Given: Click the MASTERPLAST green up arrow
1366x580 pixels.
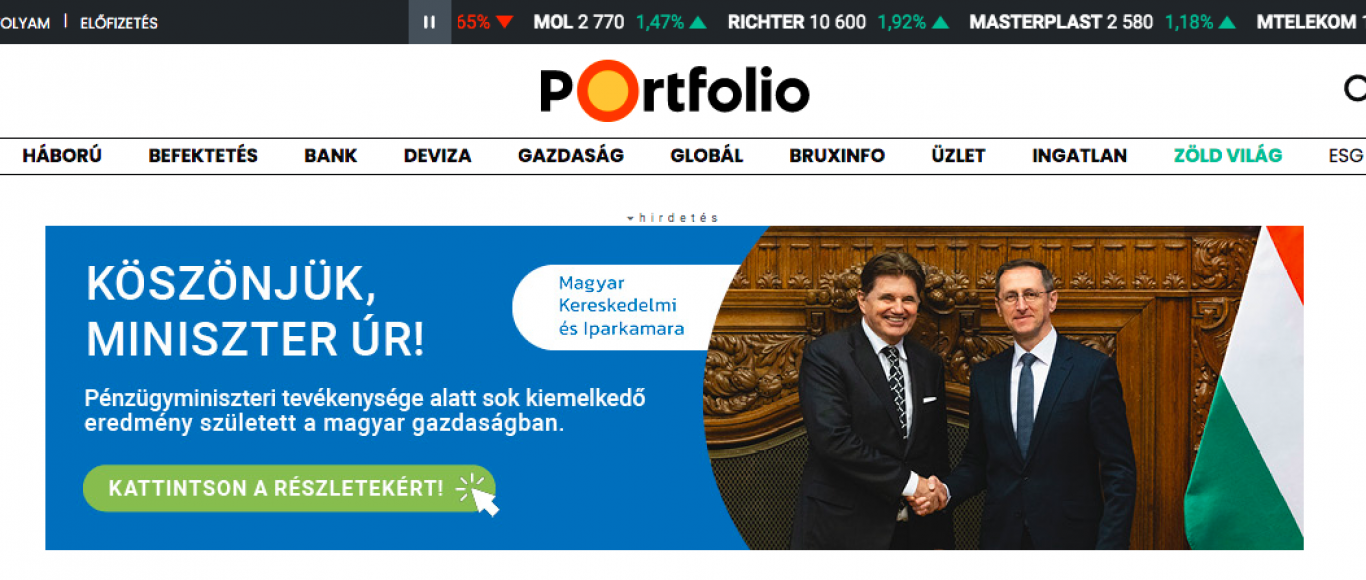Looking at the screenshot, I should tap(1227, 22).
